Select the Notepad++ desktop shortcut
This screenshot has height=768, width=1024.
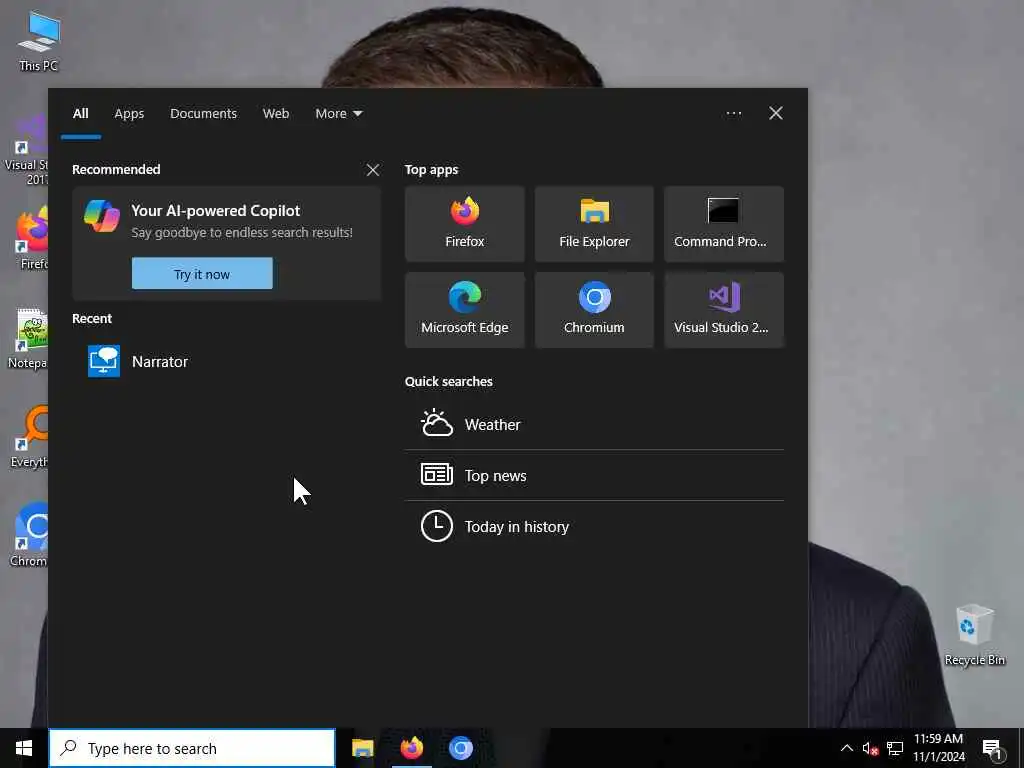point(27,338)
